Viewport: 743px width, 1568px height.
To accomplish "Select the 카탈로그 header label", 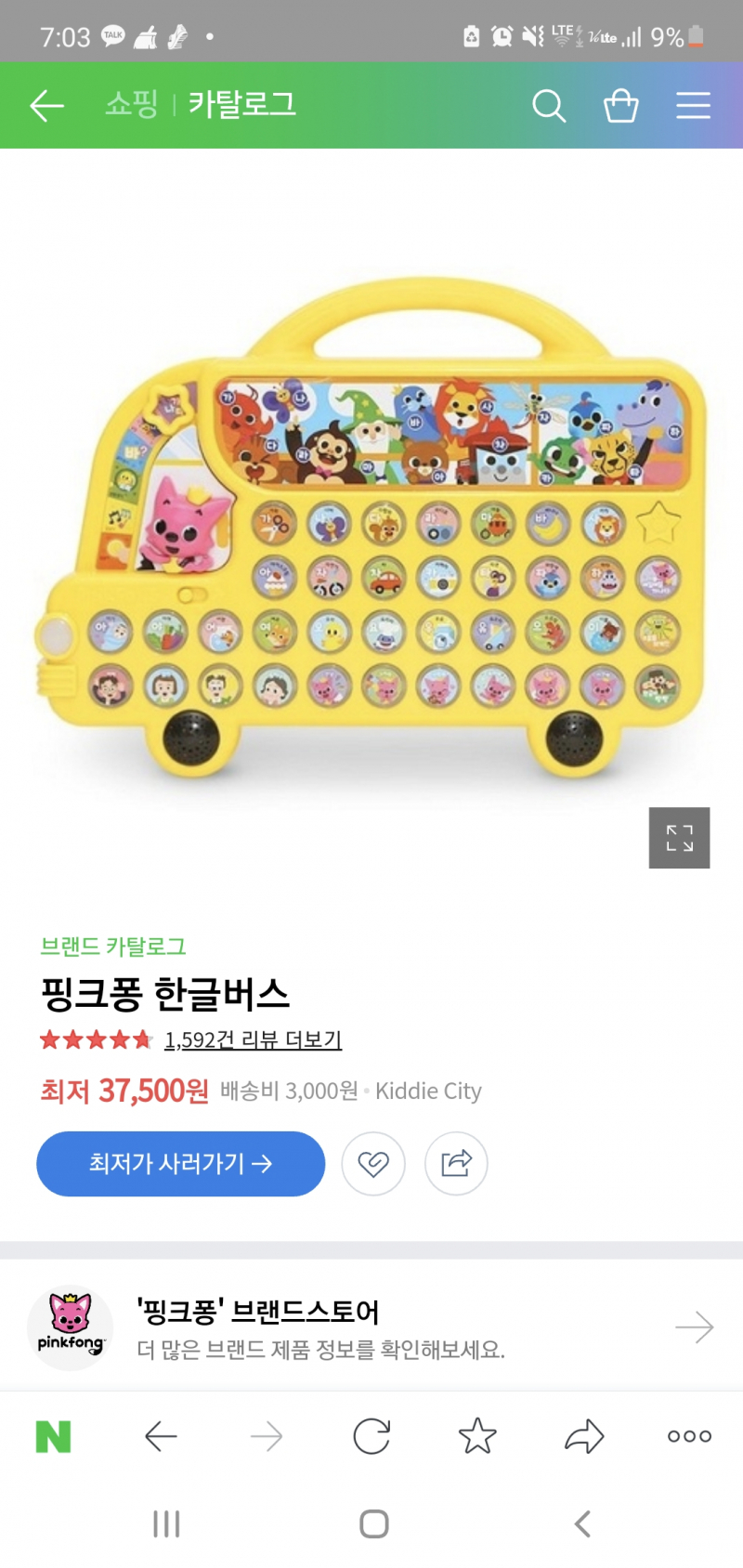I will pos(242,104).
